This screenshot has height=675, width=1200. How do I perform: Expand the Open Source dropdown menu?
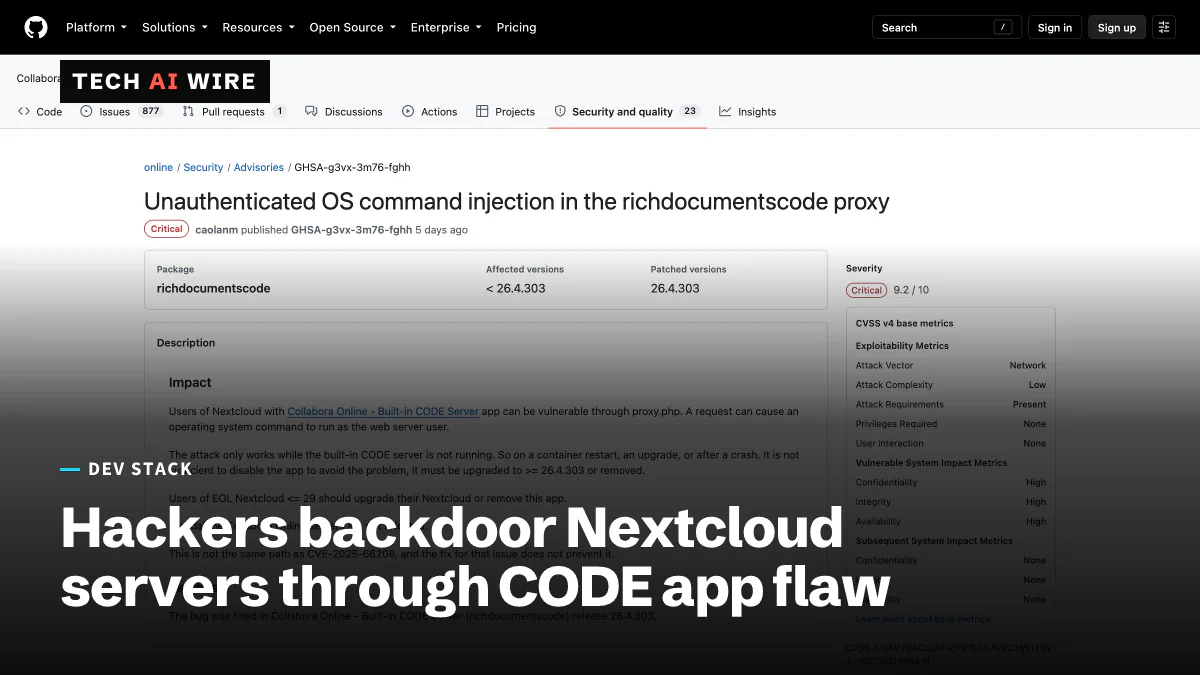(353, 27)
